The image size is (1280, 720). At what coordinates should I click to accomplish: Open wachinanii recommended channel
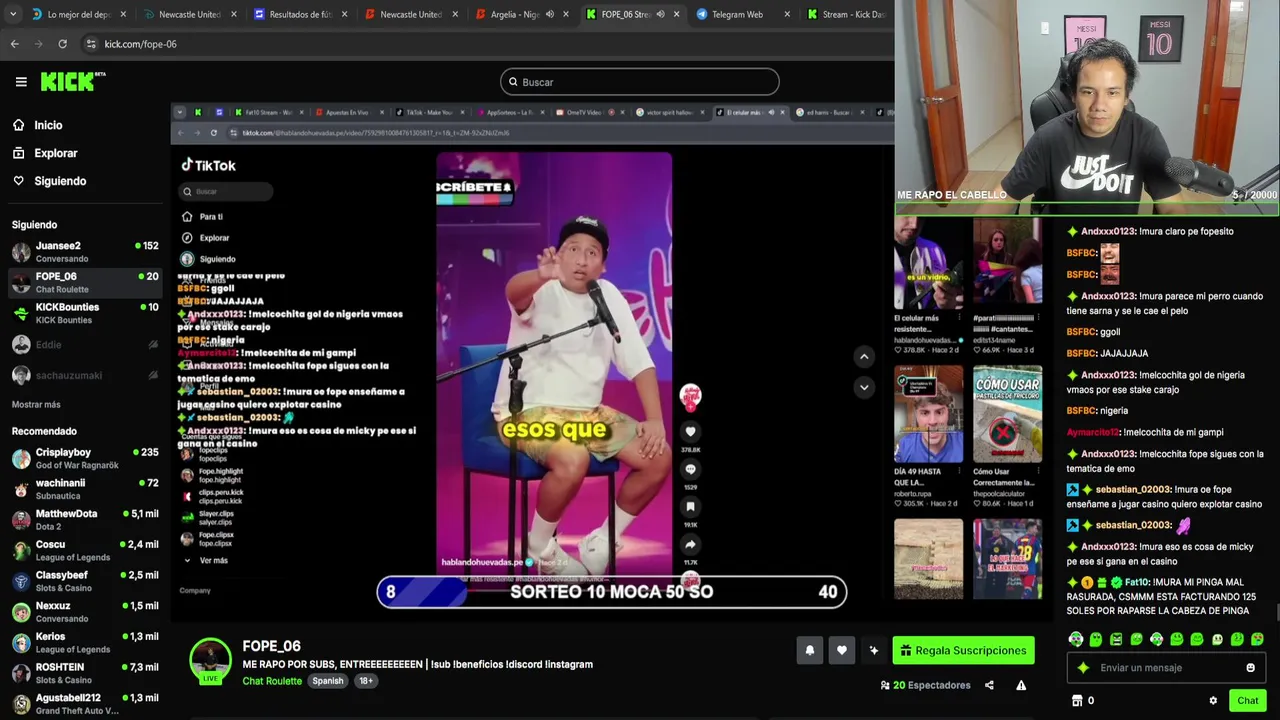[x=85, y=489]
